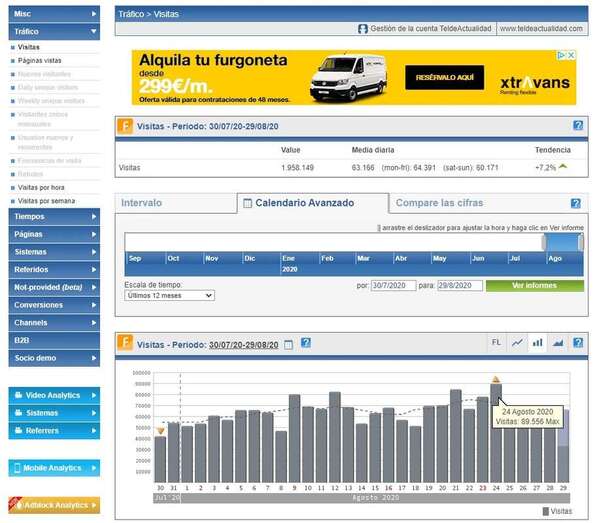Open calendar icon next to chart period
Viewport: 616px width, 523px height.
point(288,344)
